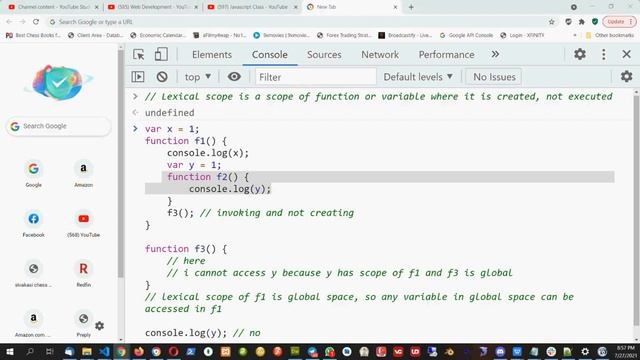This screenshot has height=360, width=640.
Task: Open the sivakasi chess shortcut tile
Action: 33,273
